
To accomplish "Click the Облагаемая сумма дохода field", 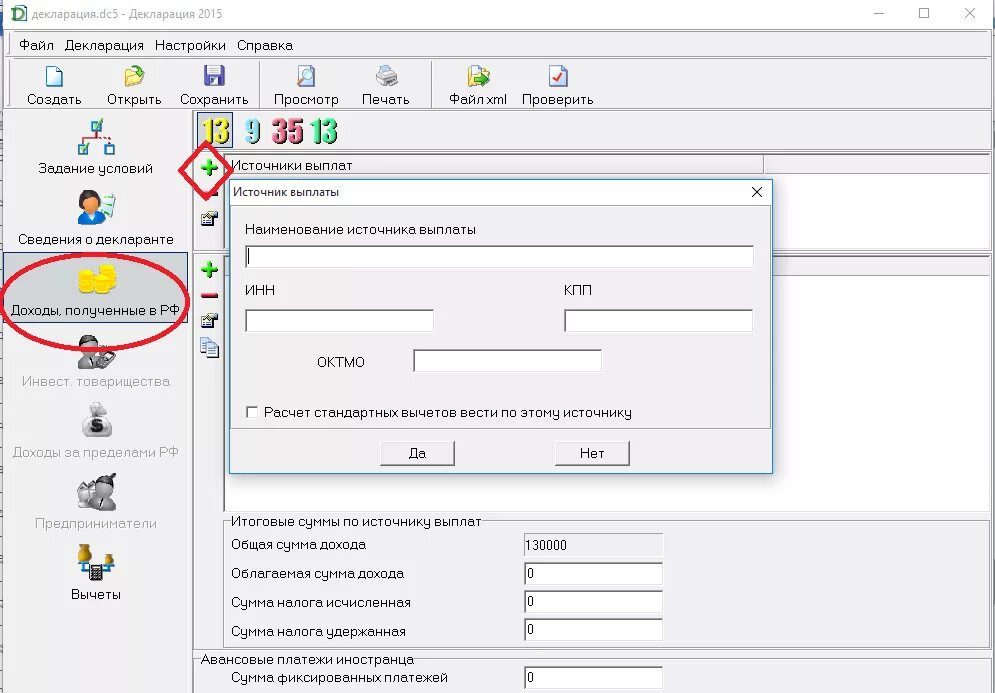I will click(x=593, y=573).
